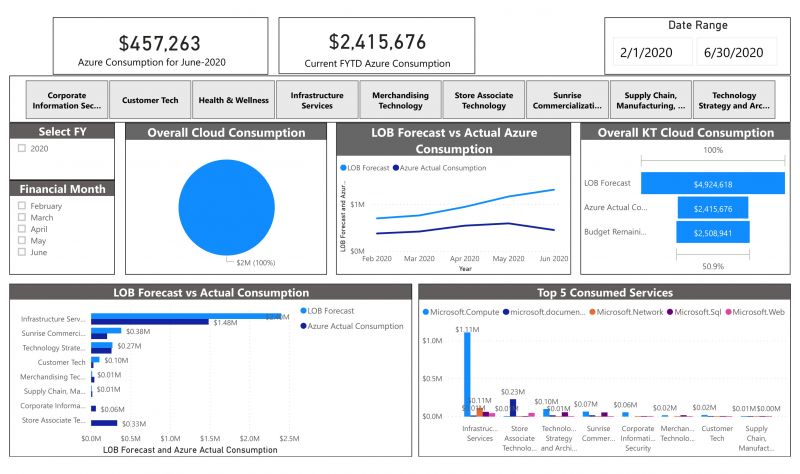Viewport: 800px width, 474px height.
Task: Edit the end date 6/30/2020 field
Action: point(736,52)
